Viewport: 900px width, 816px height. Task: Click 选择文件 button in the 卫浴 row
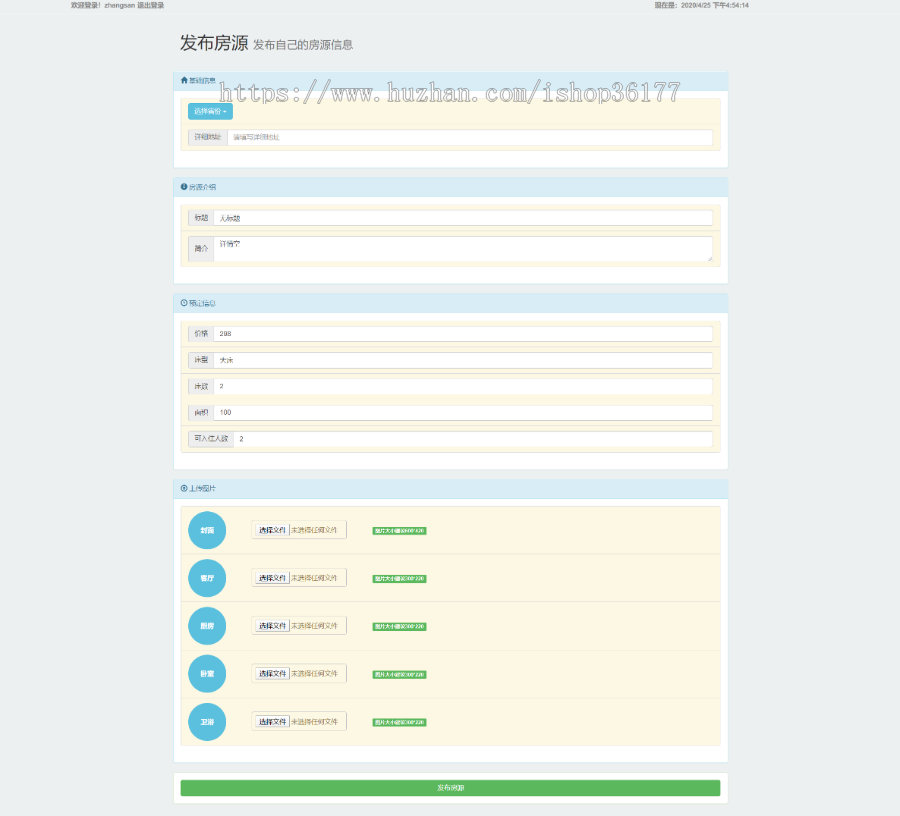[x=275, y=721]
